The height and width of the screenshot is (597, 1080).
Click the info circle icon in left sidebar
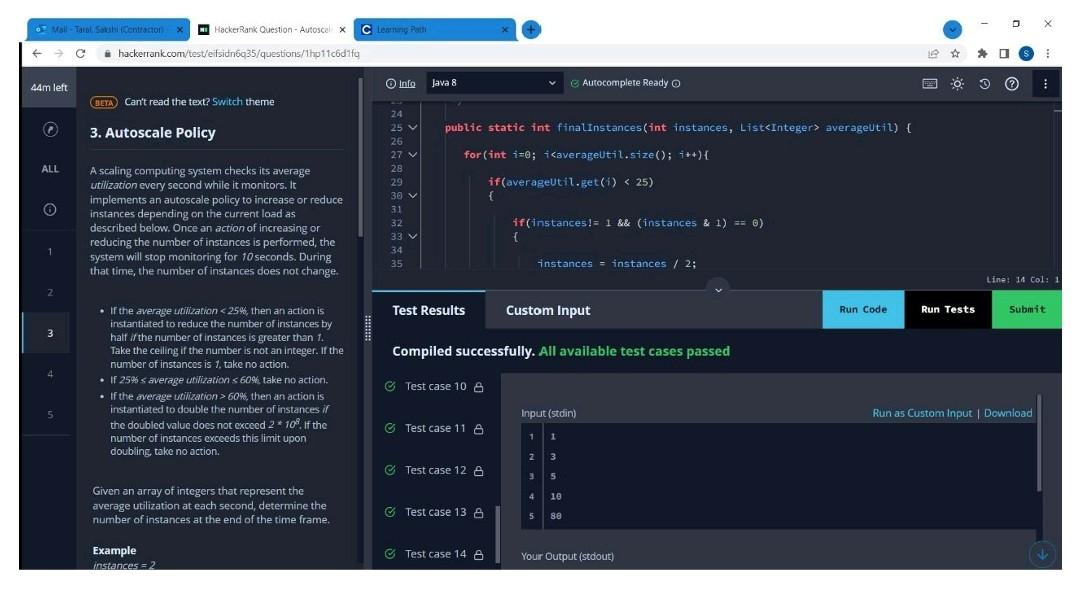50,209
